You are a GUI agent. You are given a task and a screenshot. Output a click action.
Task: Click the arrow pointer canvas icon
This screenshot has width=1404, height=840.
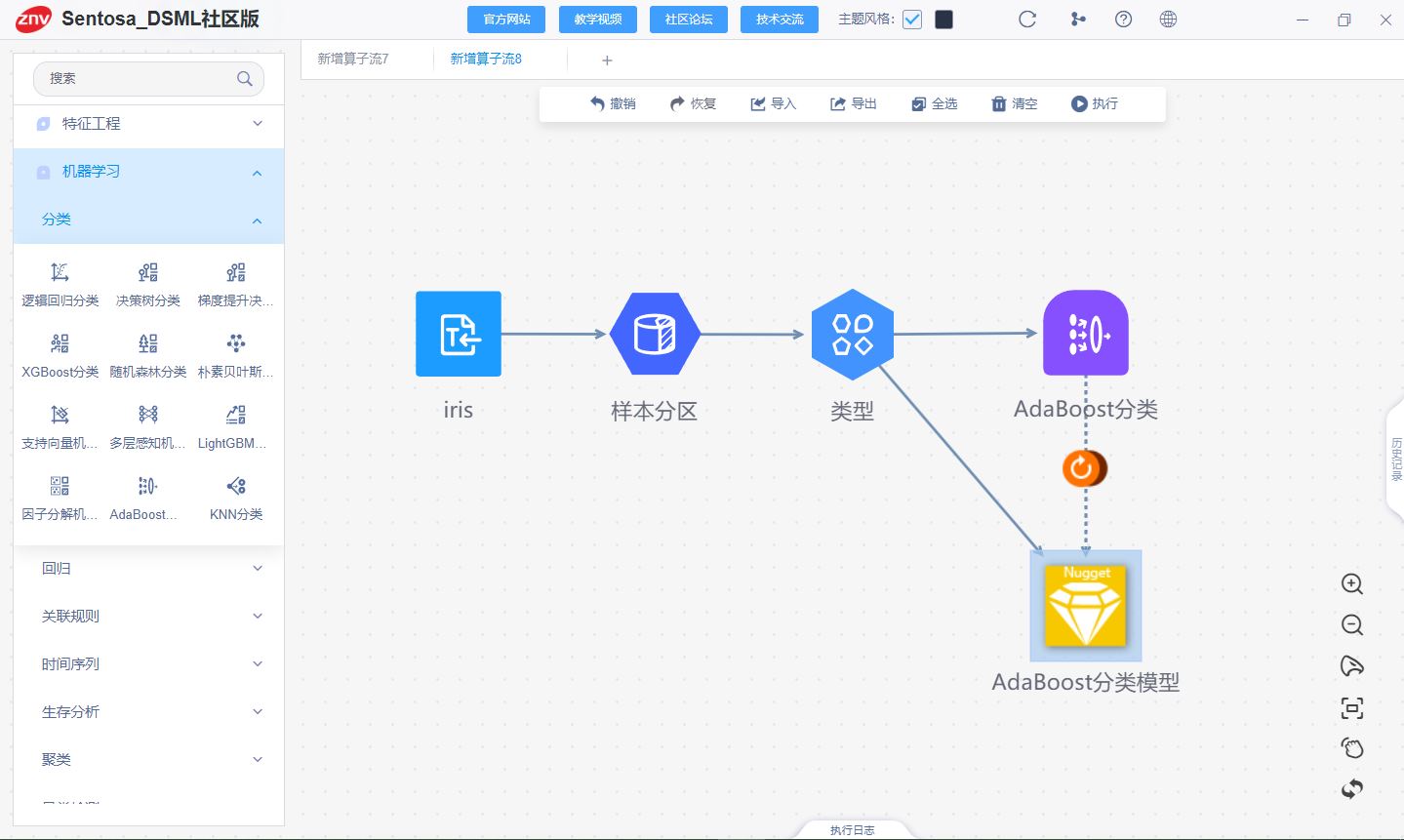pyautogui.click(x=1352, y=666)
